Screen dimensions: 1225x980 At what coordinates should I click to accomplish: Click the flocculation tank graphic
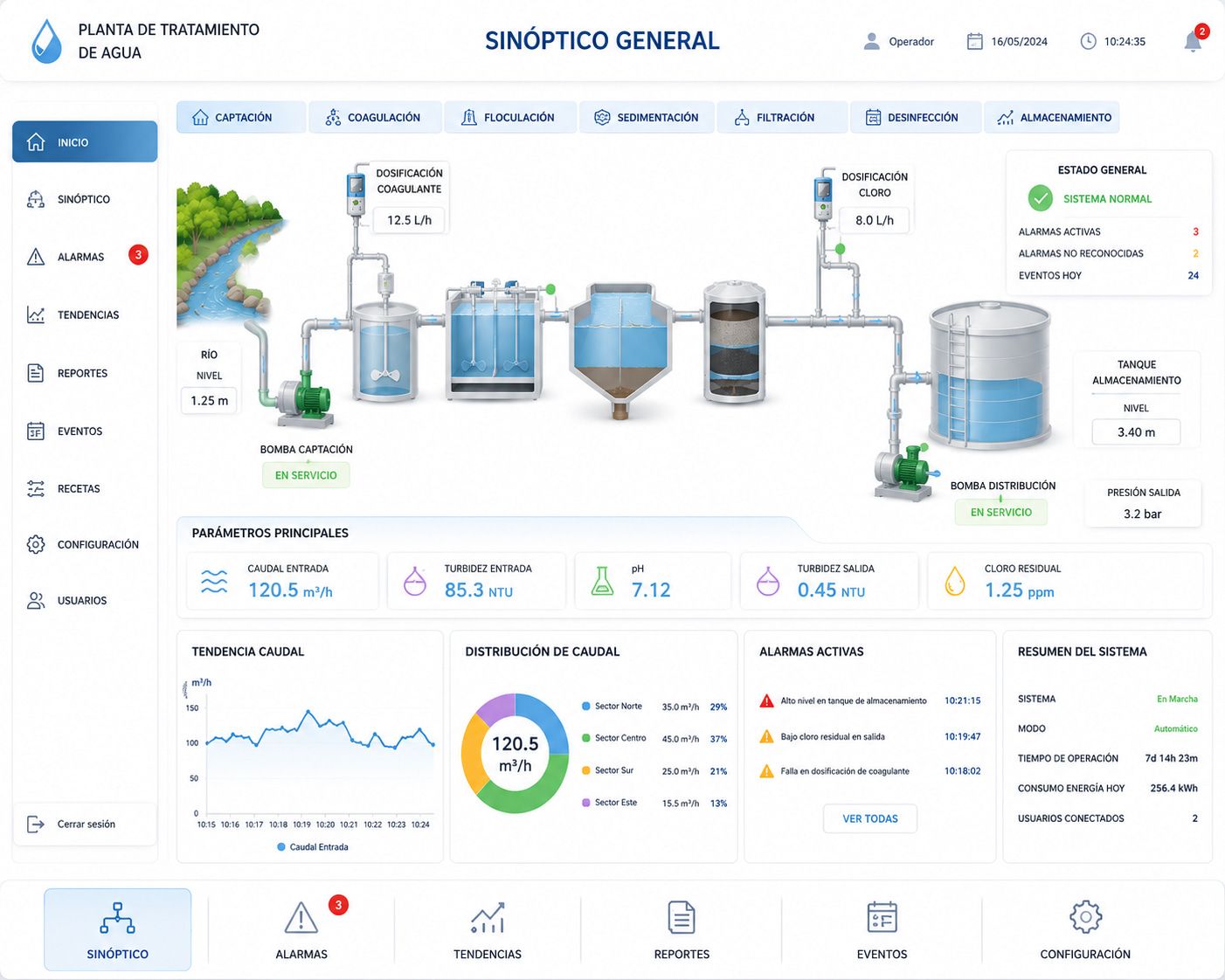[x=493, y=342]
